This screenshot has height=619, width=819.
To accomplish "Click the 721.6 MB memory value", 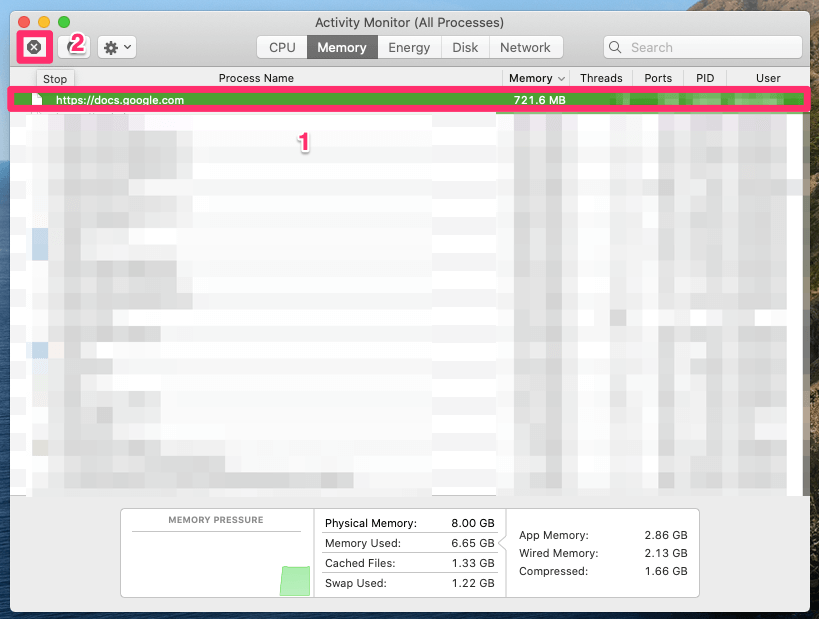I will click(x=539, y=100).
